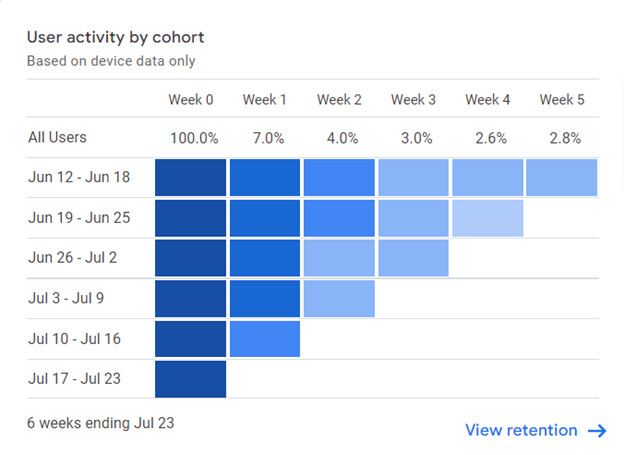Click the Week 0 column header
The image size is (624, 455).
(x=191, y=100)
